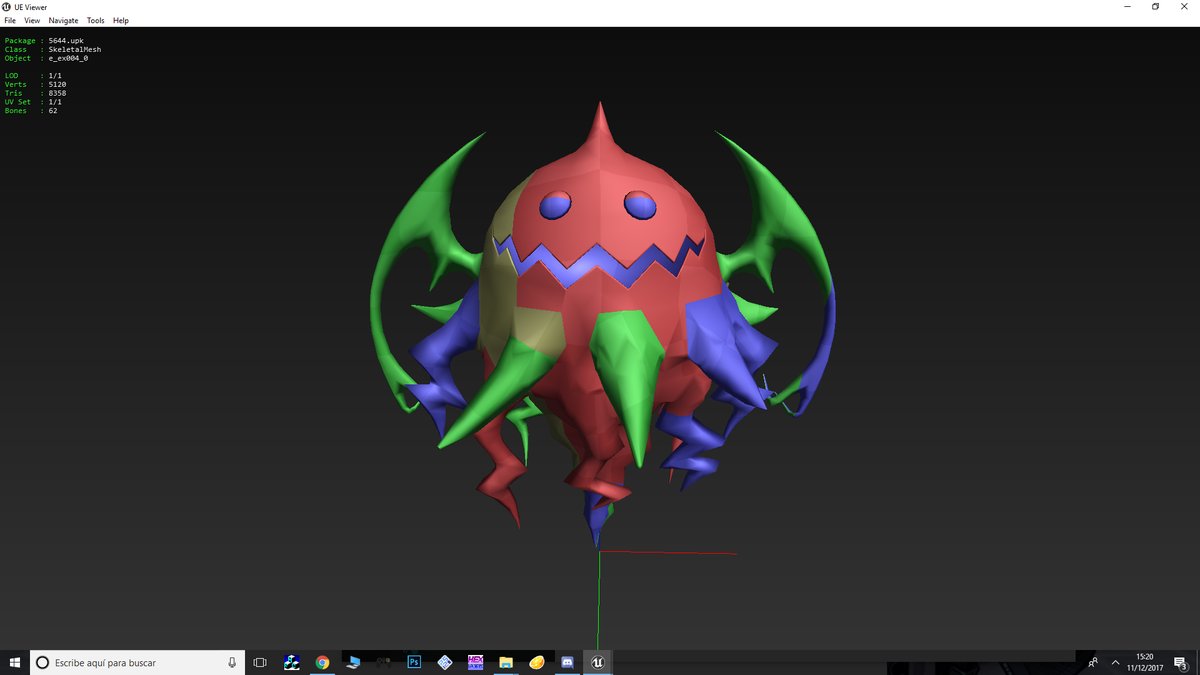Click the UE Viewer title bar icon
The width and height of the screenshot is (1200, 675).
pos(7,7)
